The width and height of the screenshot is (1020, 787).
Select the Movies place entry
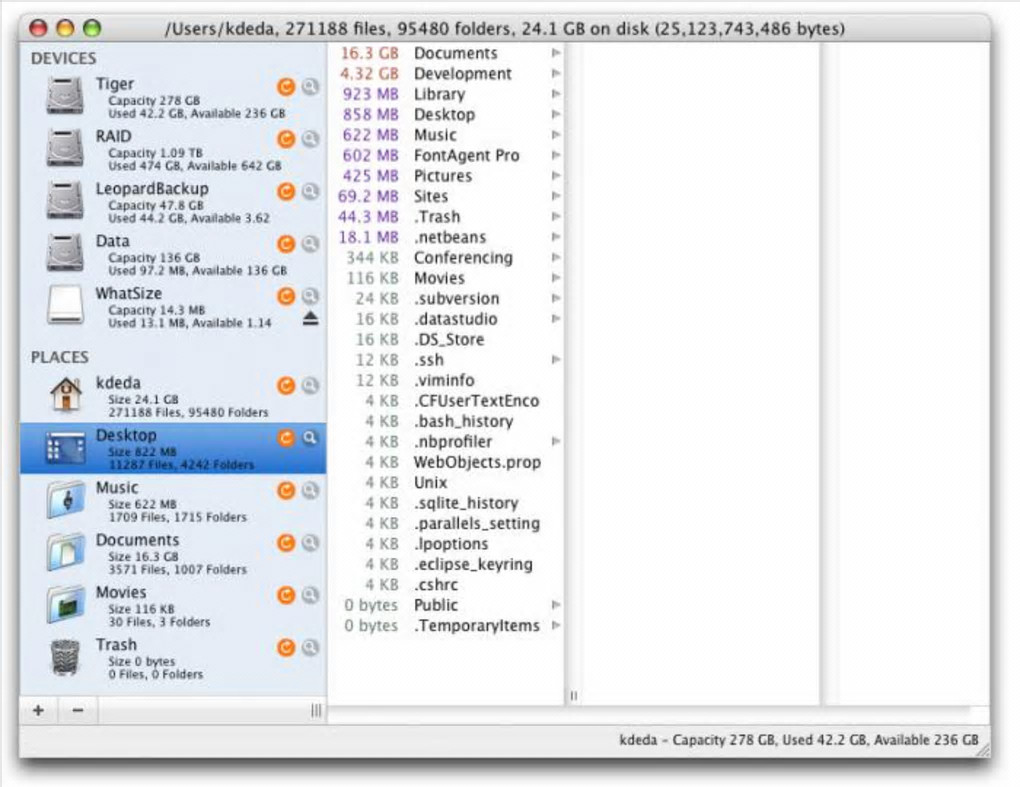coord(173,606)
